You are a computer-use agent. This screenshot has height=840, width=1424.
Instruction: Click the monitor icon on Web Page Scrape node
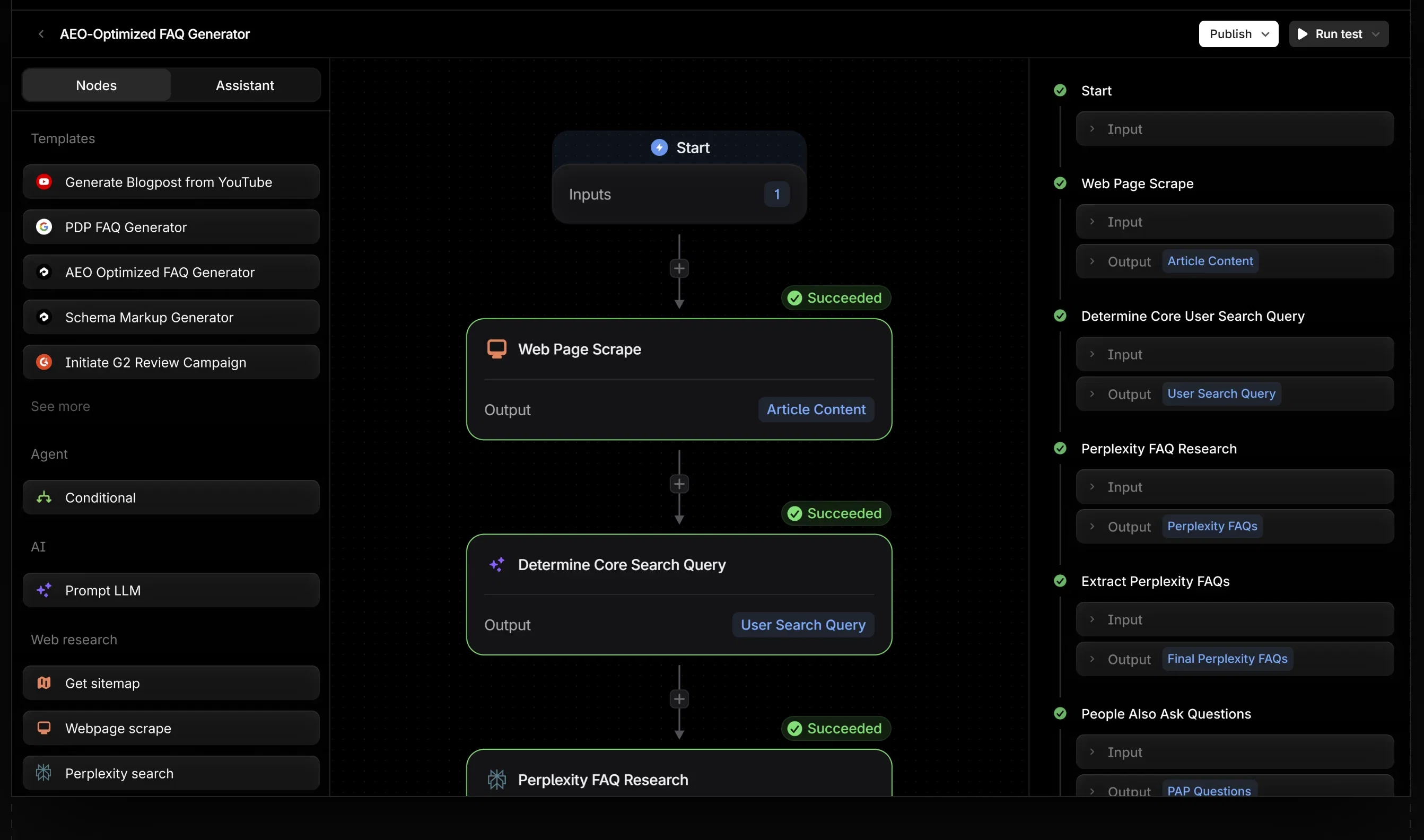coord(497,349)
